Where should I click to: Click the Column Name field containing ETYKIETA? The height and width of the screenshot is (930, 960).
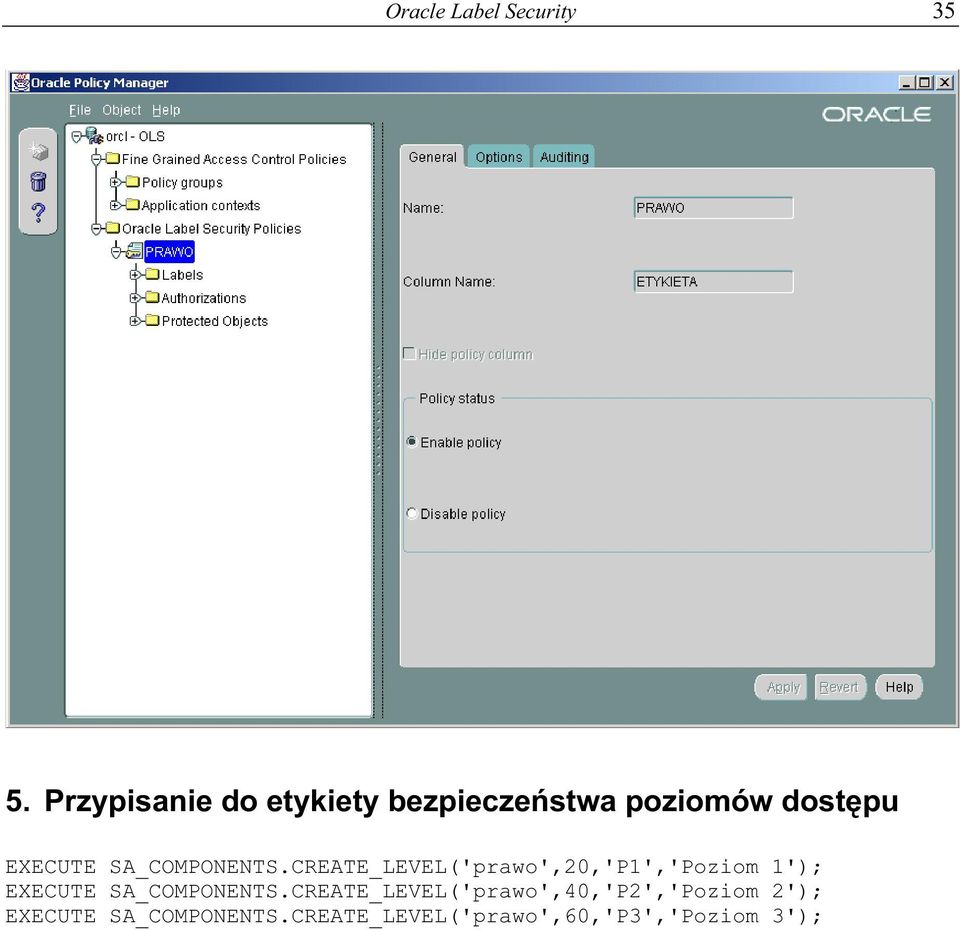tap(713, 281)
